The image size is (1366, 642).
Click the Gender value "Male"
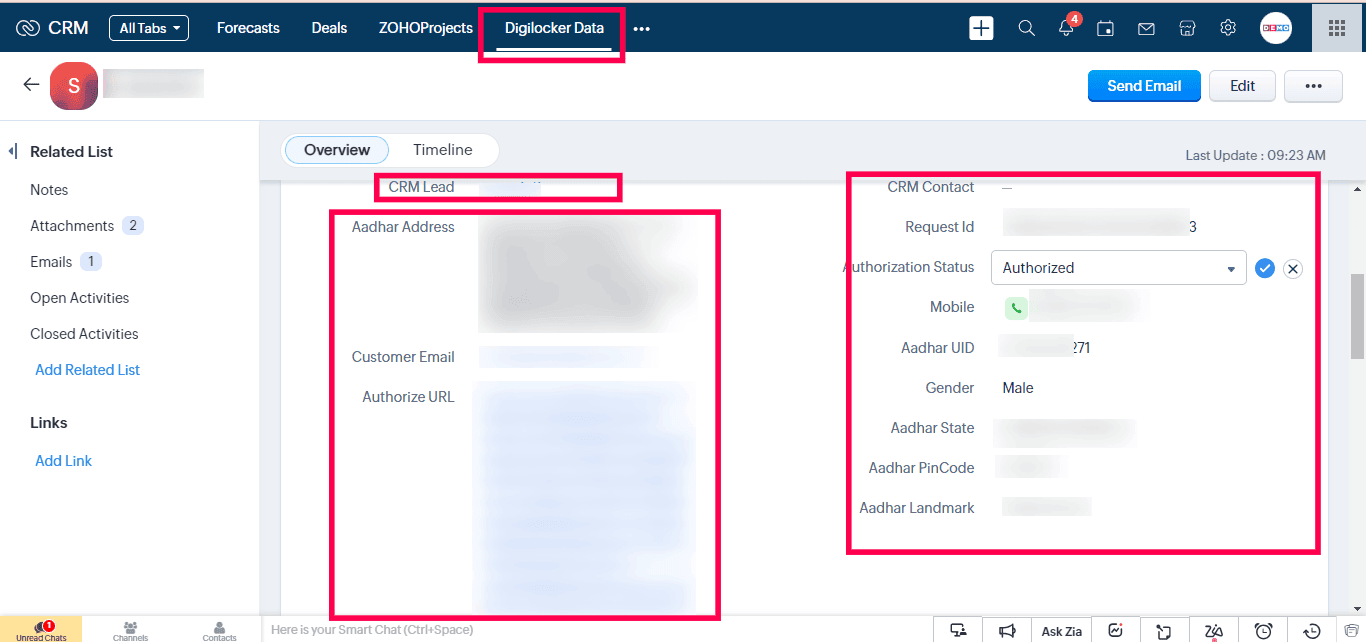[1018, 388]
